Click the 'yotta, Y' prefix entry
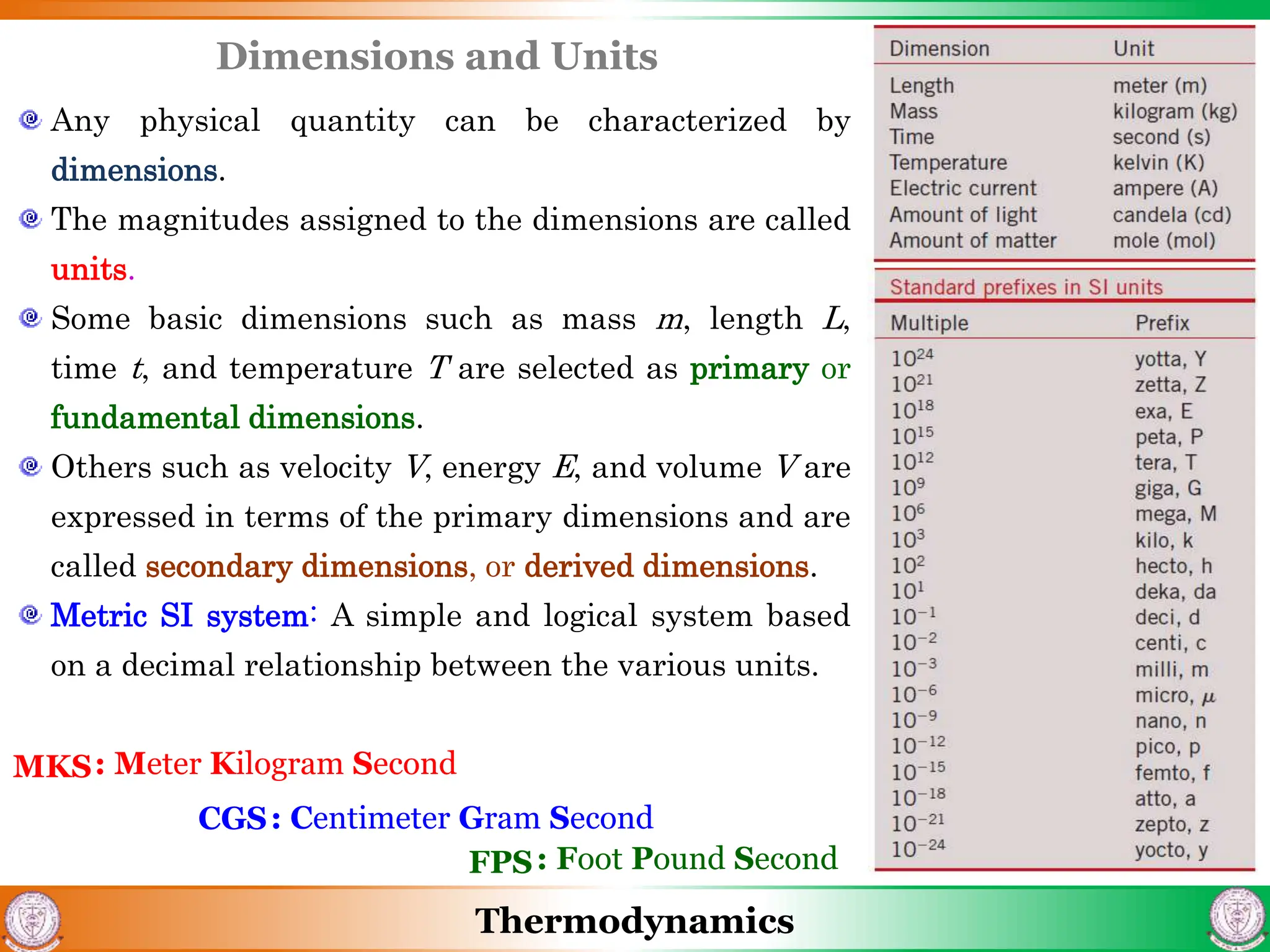Image resolution: width=1270 pixels, height=952 pixels. [1170, 359]
